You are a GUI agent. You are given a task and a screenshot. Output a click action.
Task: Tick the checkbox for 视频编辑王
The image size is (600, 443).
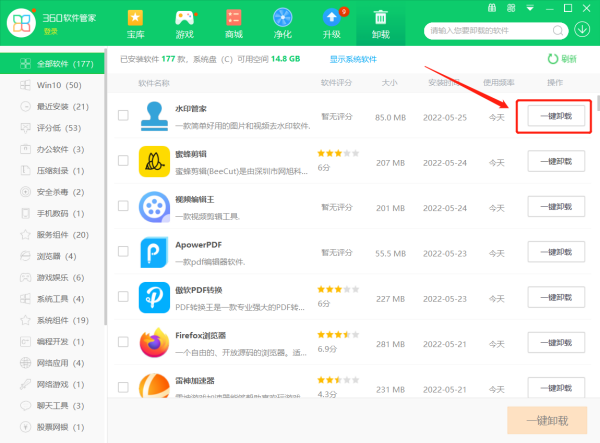coord(123,206)
